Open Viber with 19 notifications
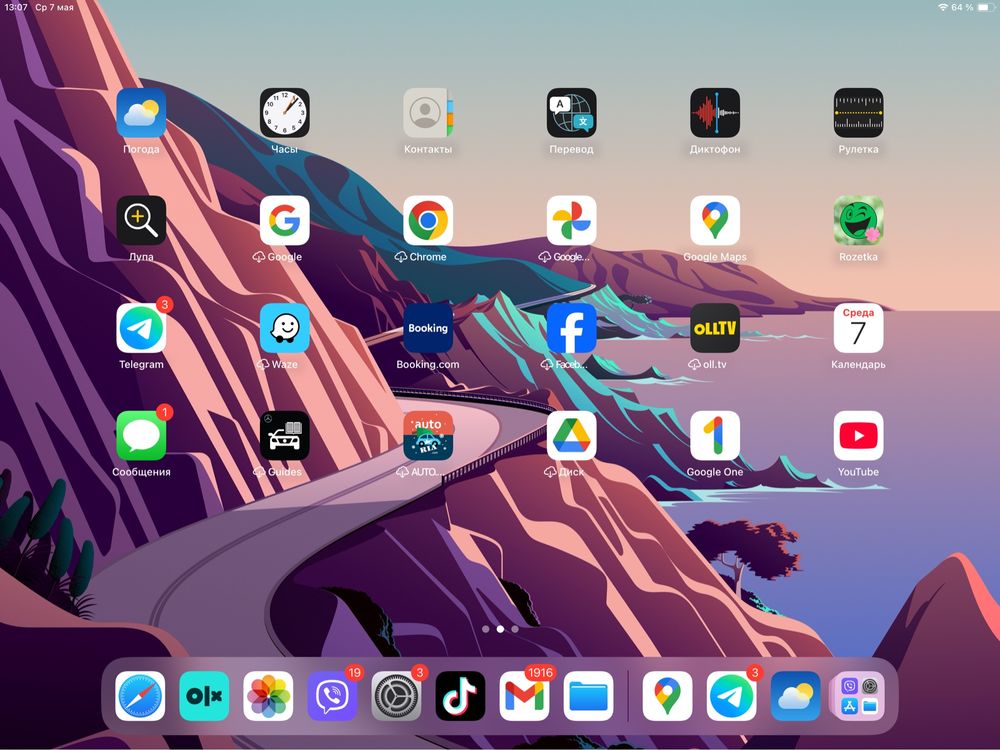Image resolution: width=1000 pixels, height=750 pixels. tap(332, 696)
